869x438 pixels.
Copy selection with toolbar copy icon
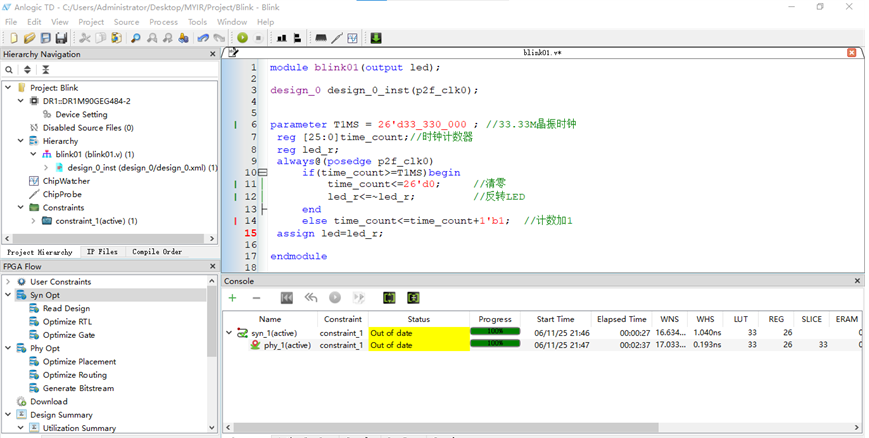click(100, 38)
